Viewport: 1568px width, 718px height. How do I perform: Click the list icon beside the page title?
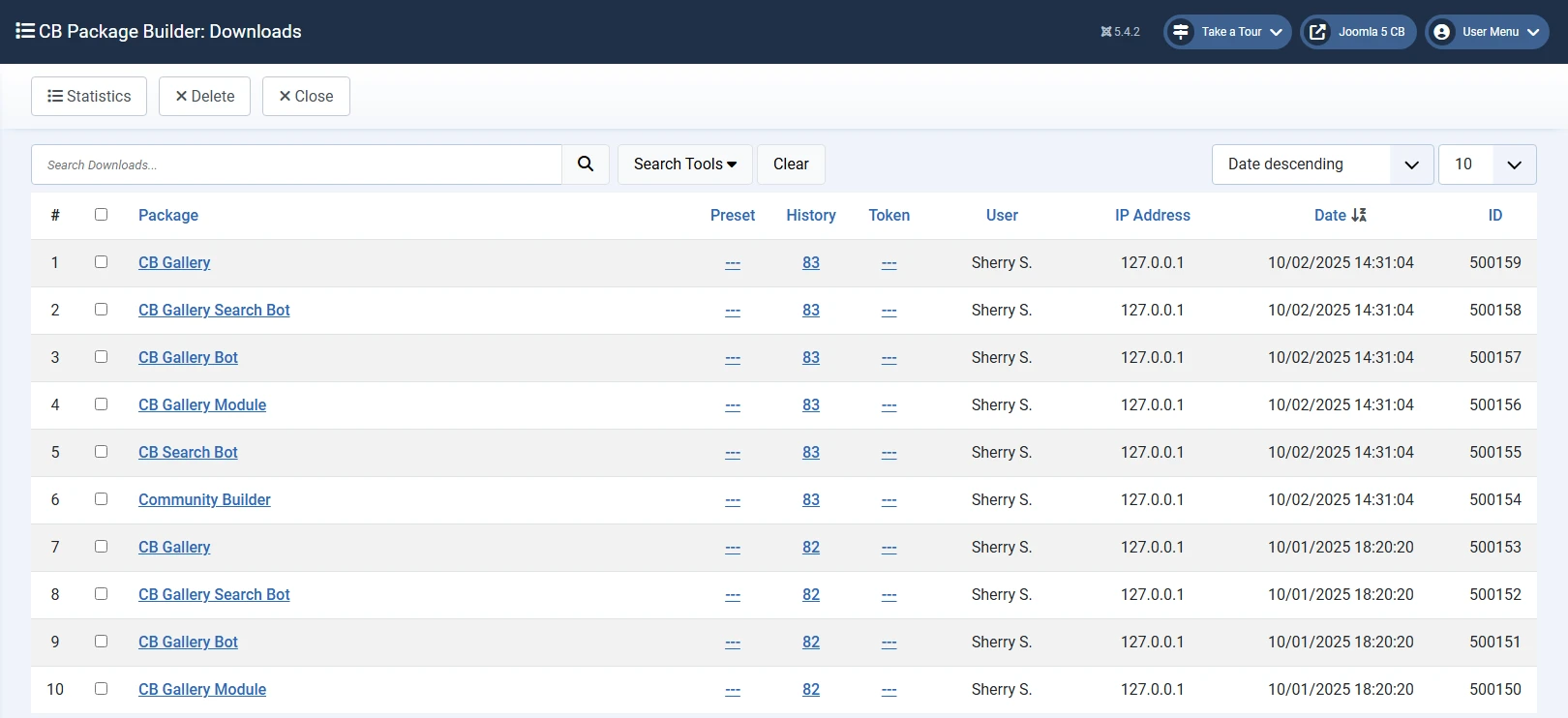(25, 31)
